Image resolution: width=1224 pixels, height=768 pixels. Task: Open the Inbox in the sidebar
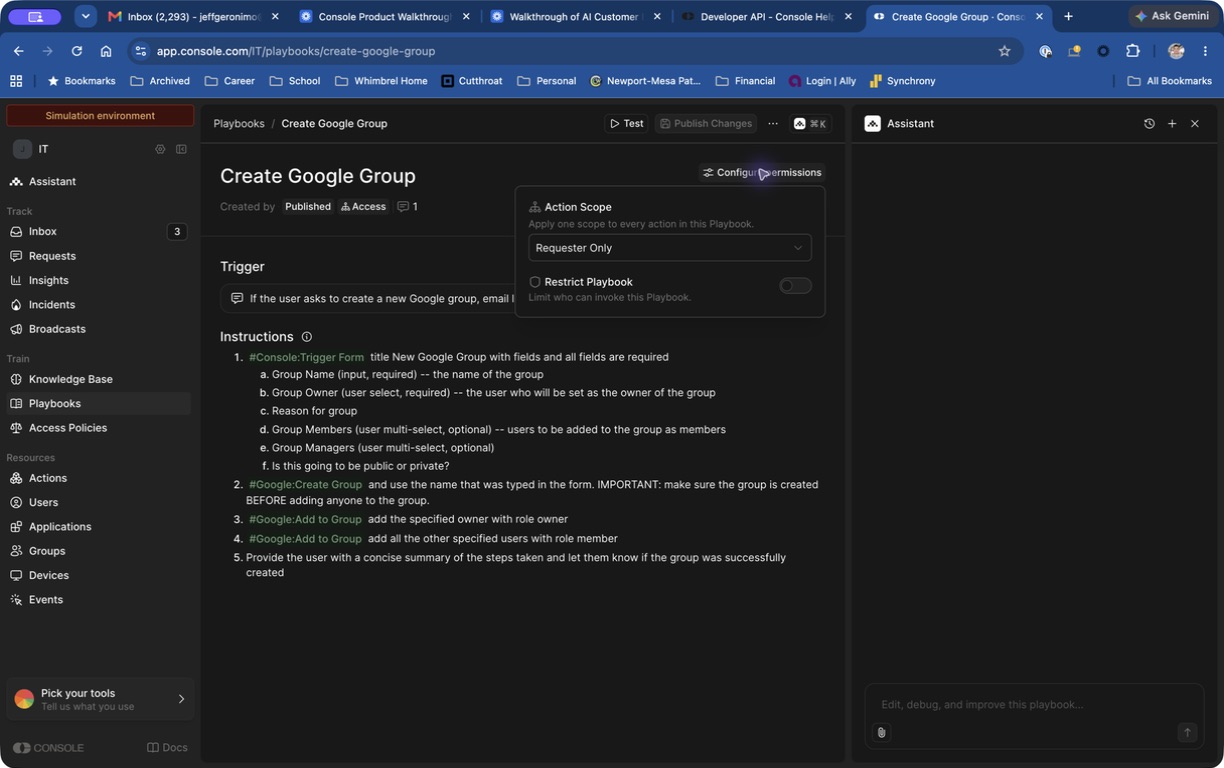(97, 231)
